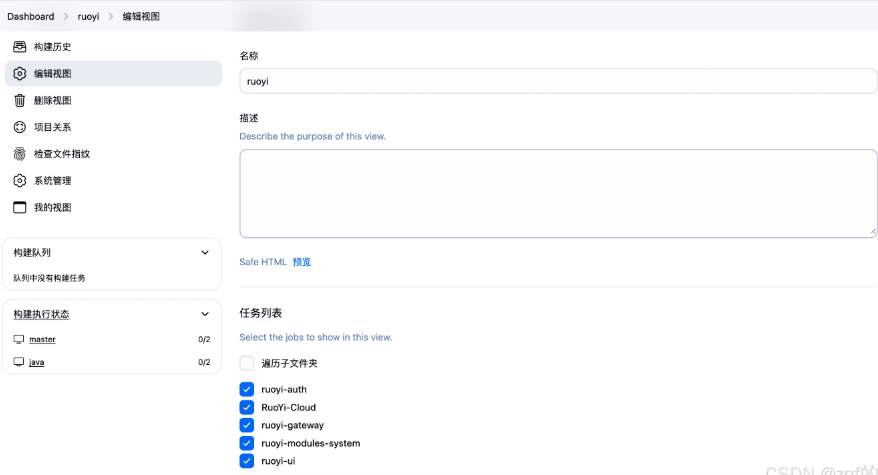
Task: Collapse the build executor status (构建执行状态) panel
Action: [x=205, y=314]
